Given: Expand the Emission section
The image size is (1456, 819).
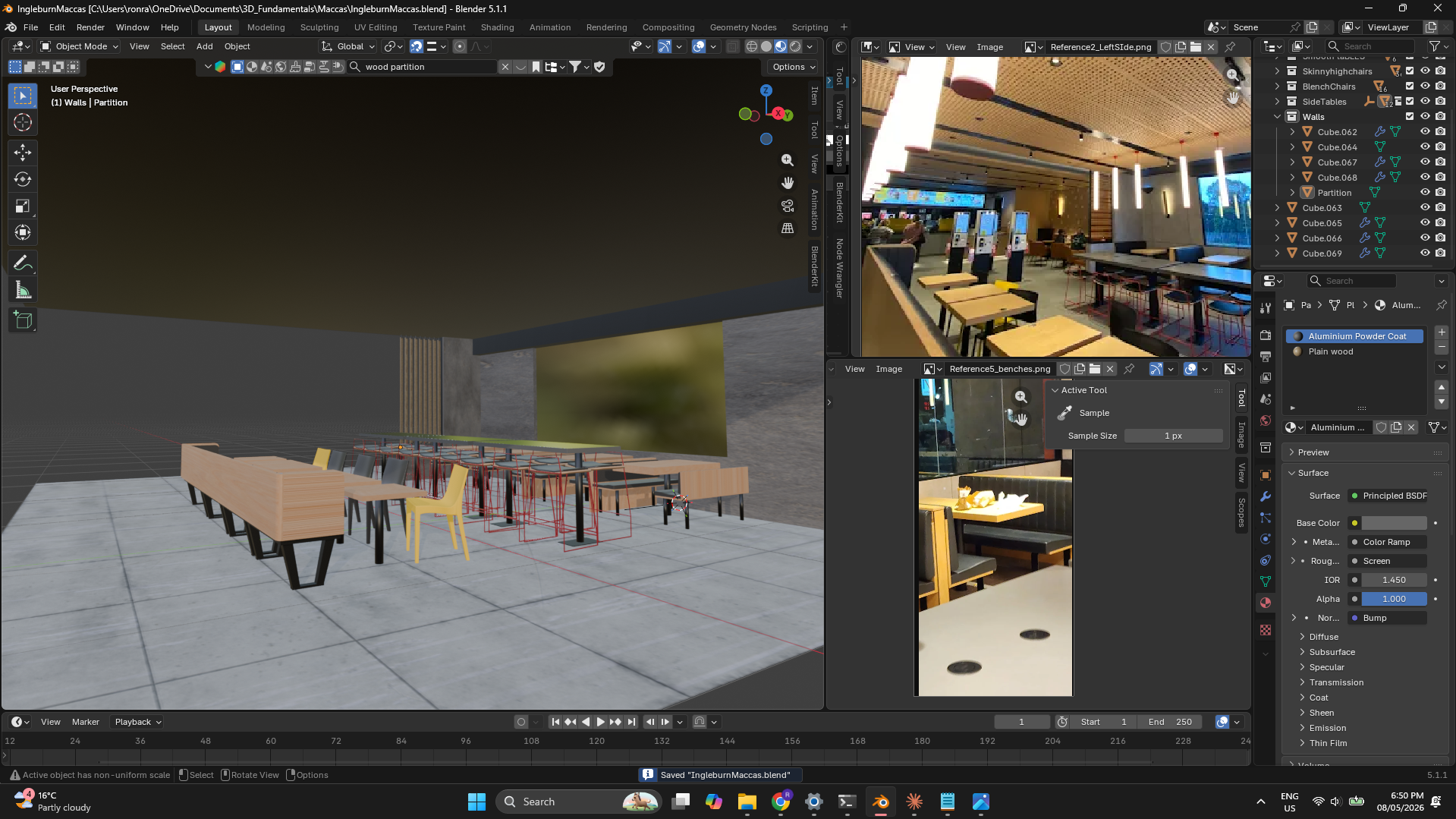Looking at the screenshot, I should coord(1327,728).
